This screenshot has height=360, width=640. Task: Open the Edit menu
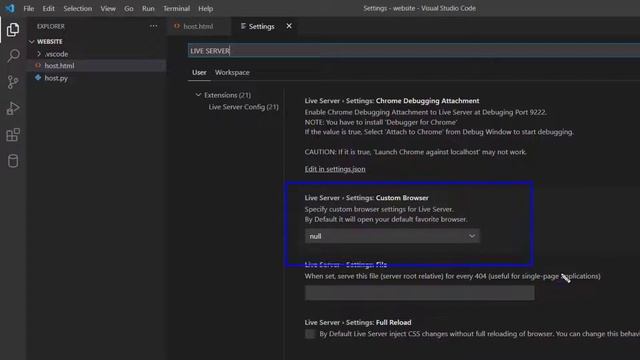[48, 8]
